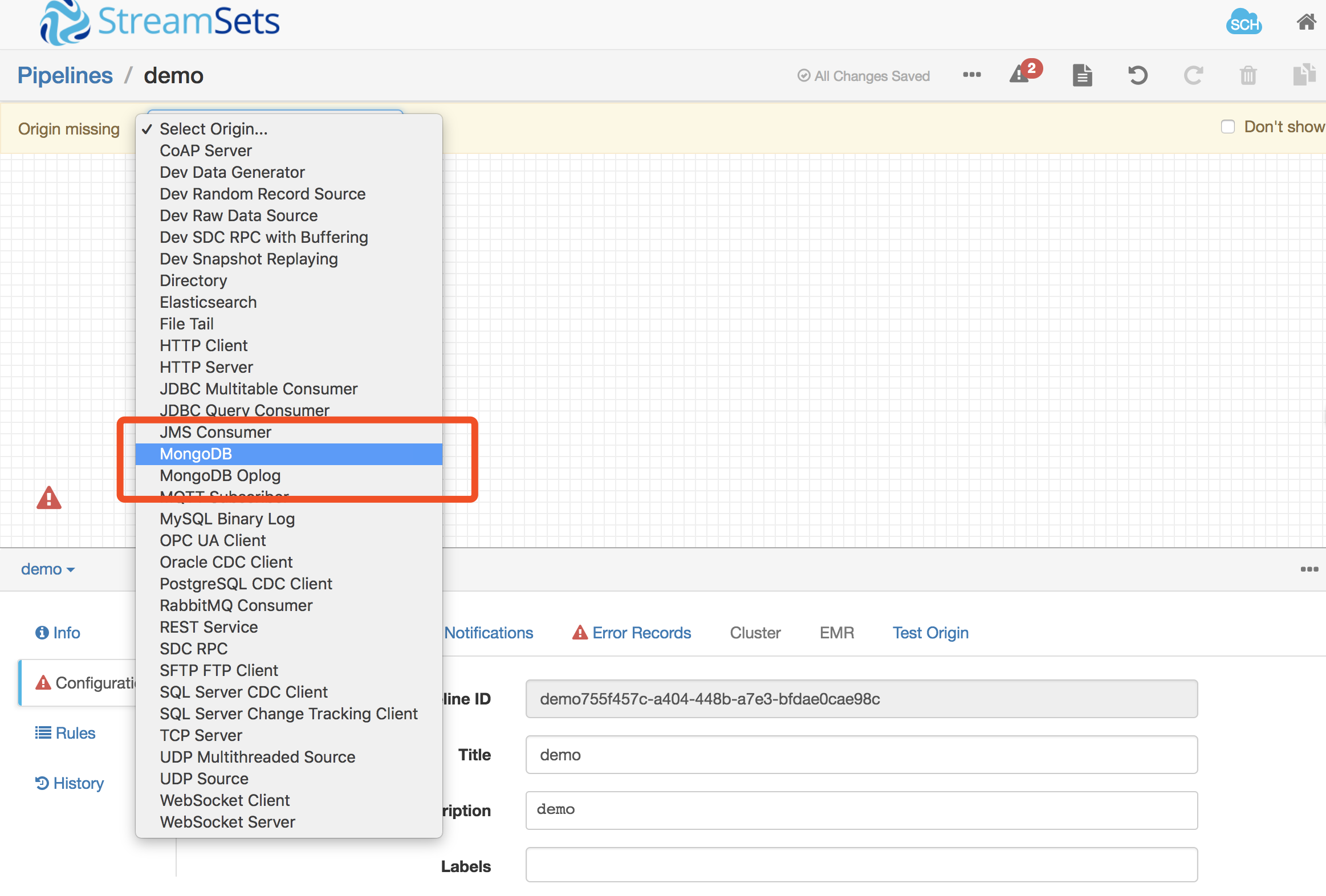Select JDBC Multitable Consumer
Screen dimensions: 1326x896
(288, 389)
